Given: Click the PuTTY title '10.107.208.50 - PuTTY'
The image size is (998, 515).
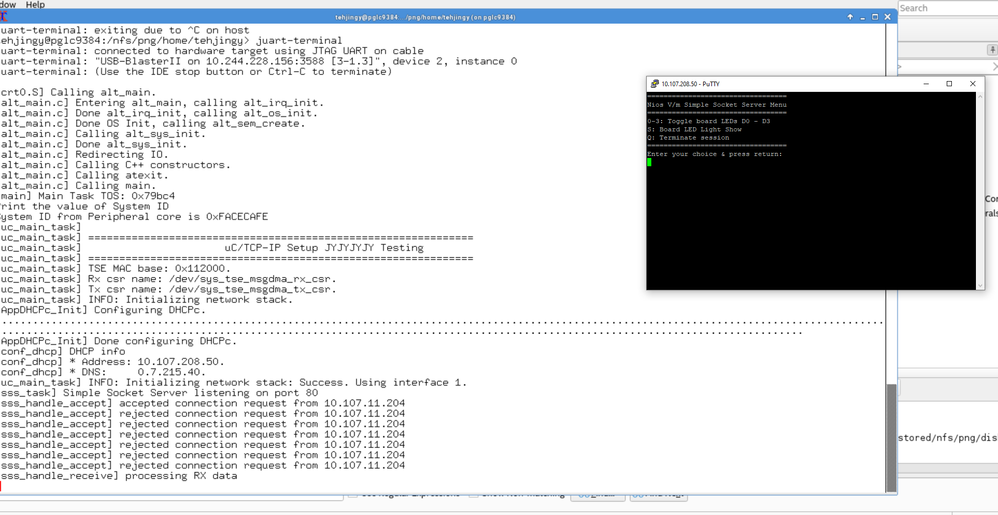Looking at the screenshot, I should coord(690,84).
